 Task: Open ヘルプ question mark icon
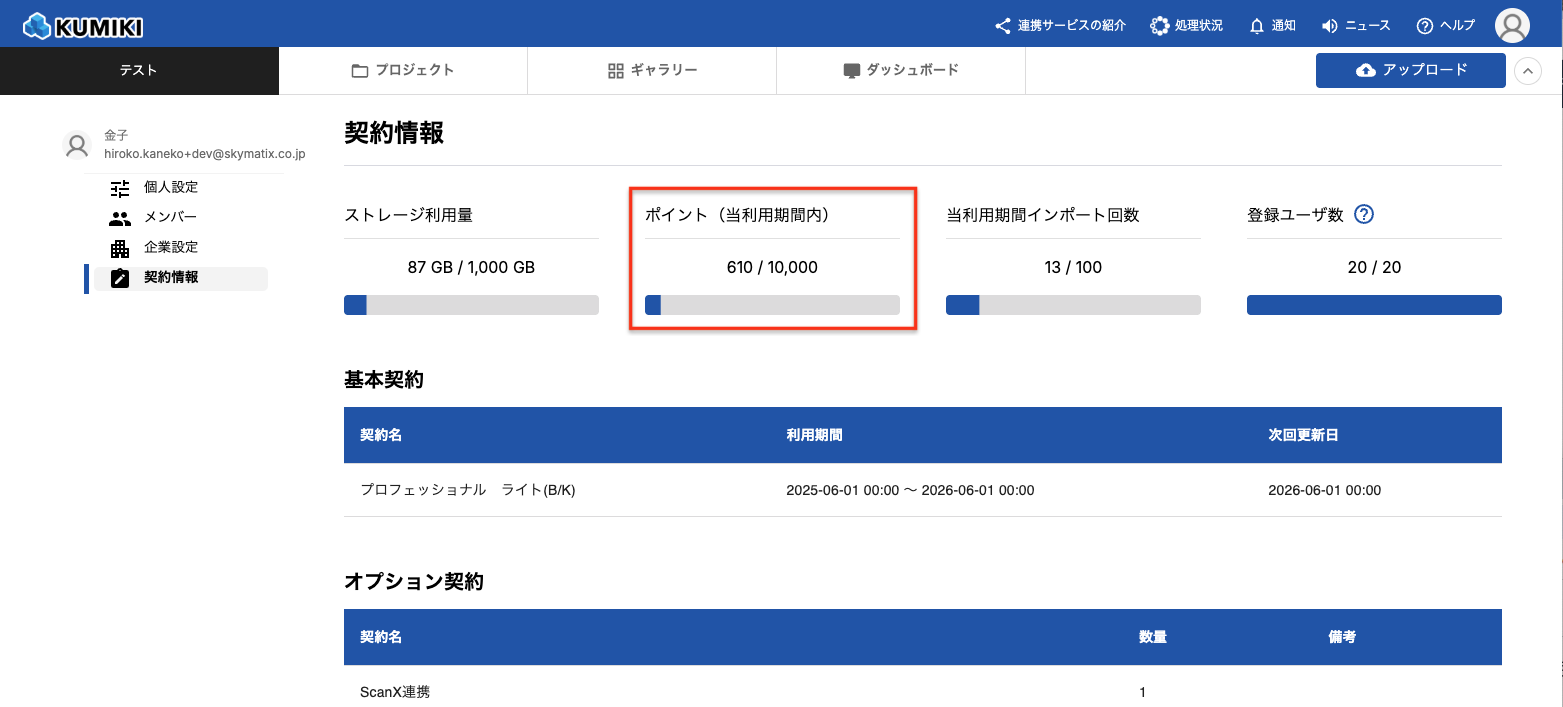1424,26
